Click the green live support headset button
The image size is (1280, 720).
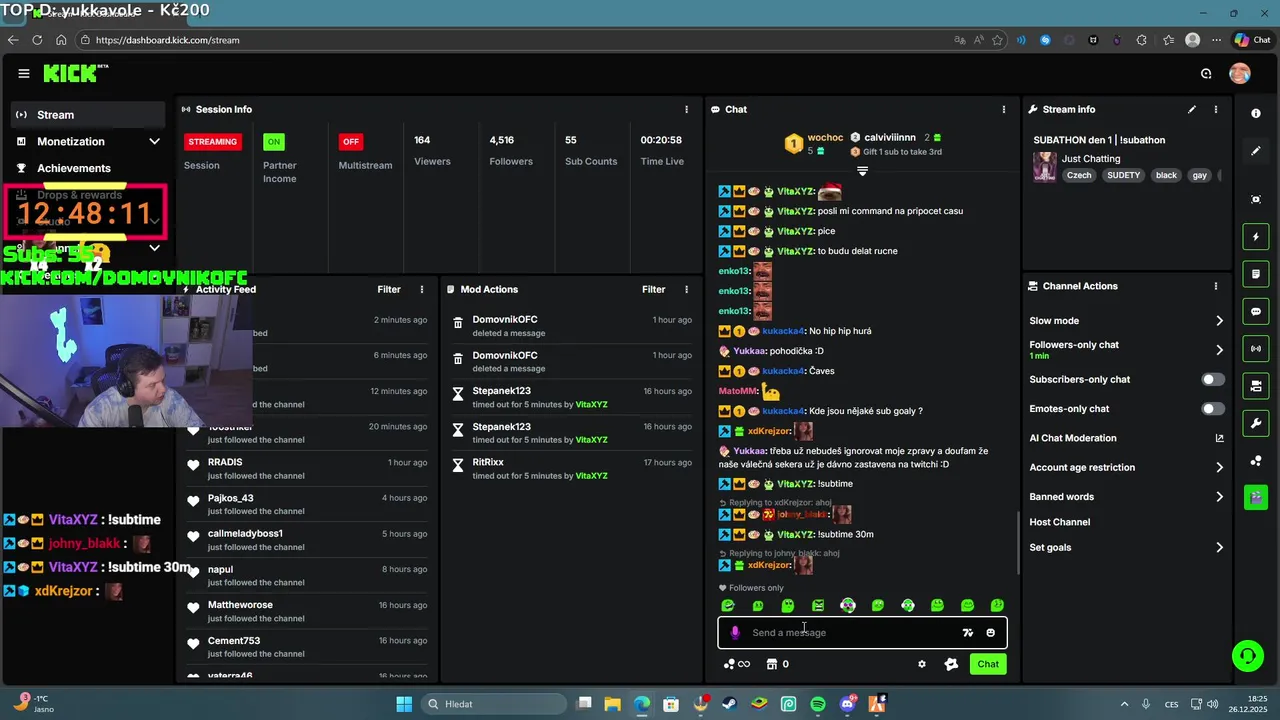[x=1247, y=656]
